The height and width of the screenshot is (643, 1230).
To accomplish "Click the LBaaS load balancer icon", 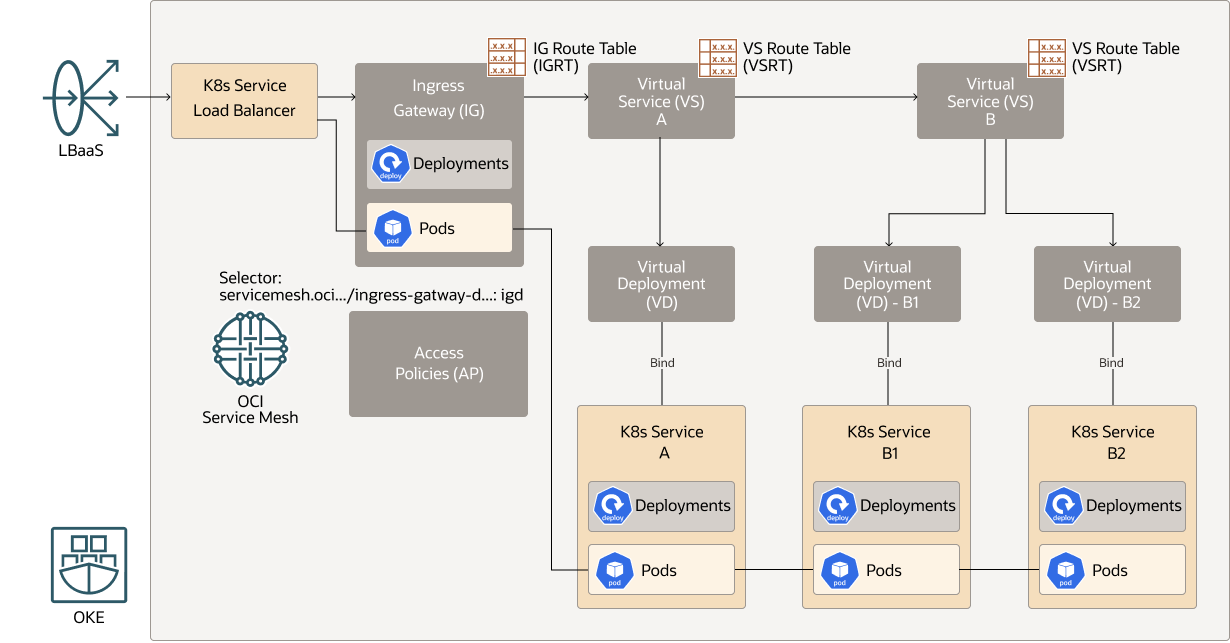I will pos(82,99).
